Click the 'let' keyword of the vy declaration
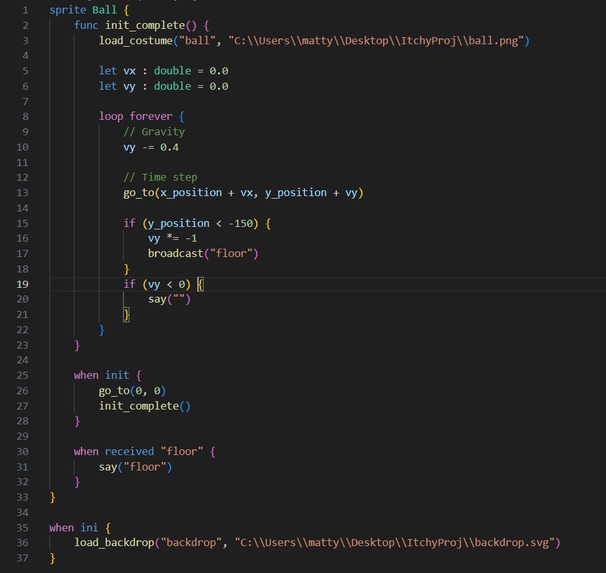Image resolution: width=606 pixels, height=573 pixels. tap(107, 86)
